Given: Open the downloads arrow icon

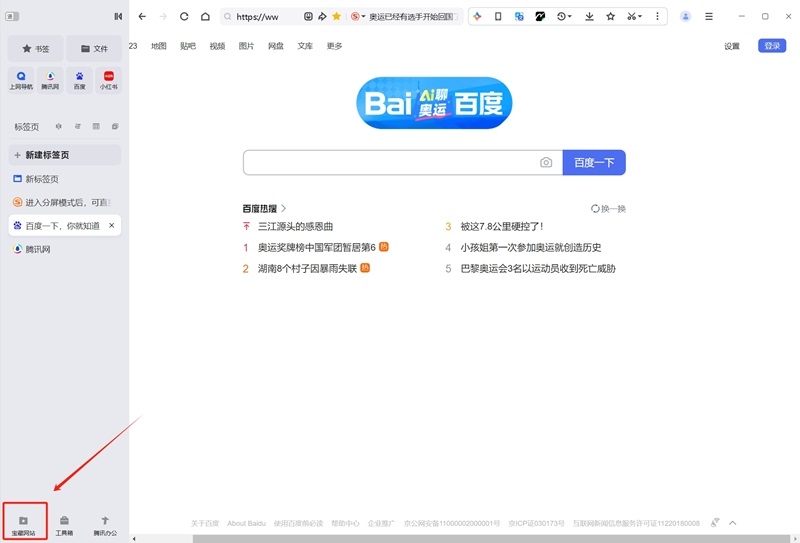Looking at the screenshot, I should [589, 16].
